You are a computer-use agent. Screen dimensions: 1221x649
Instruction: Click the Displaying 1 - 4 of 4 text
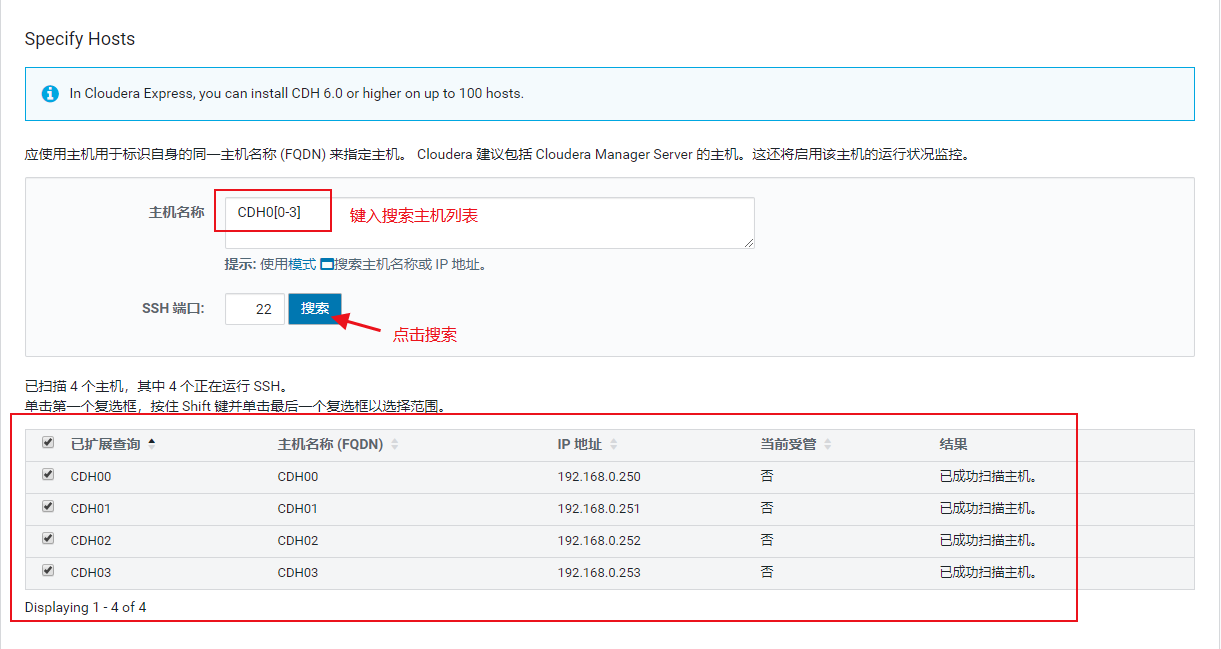pyautogui.click(x=86, y=607)
